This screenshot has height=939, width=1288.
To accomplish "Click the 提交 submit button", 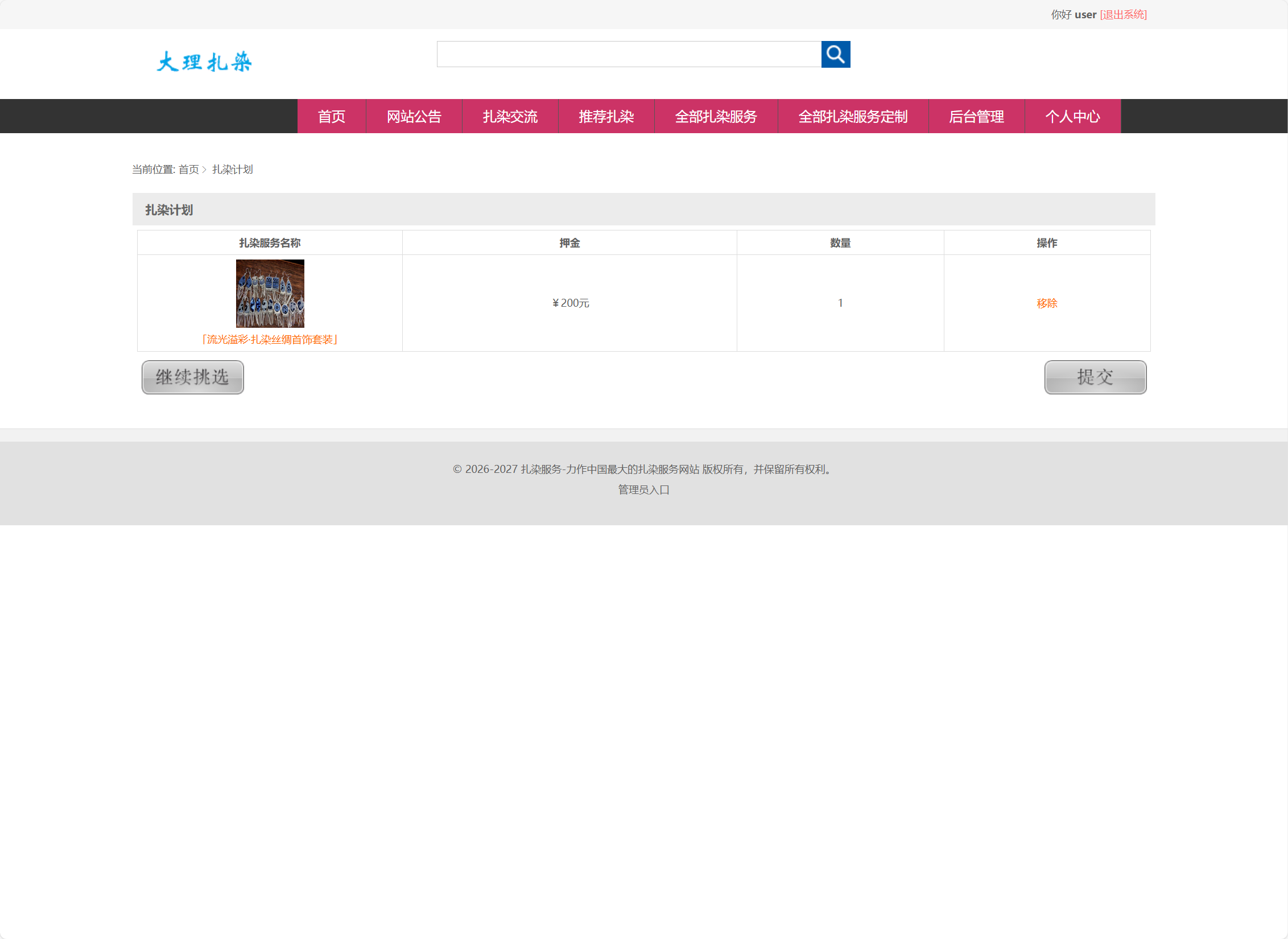I will click(1095, 377).
